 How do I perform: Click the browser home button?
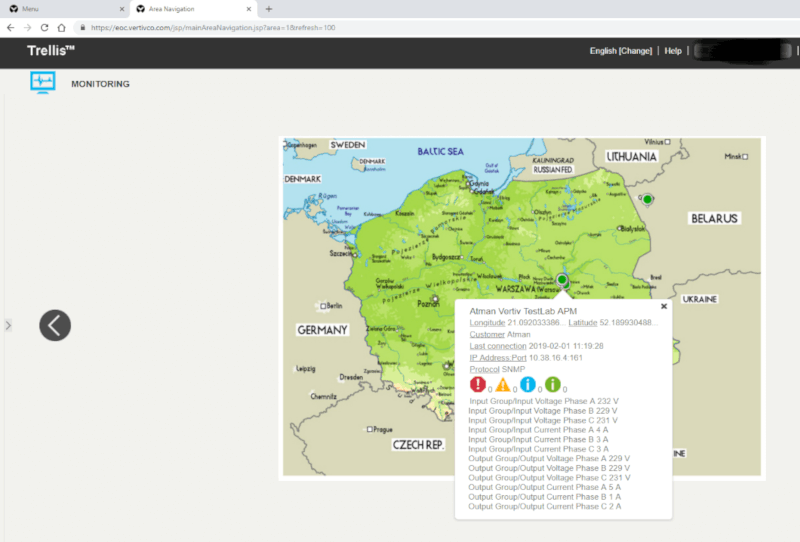click(62, 27)
